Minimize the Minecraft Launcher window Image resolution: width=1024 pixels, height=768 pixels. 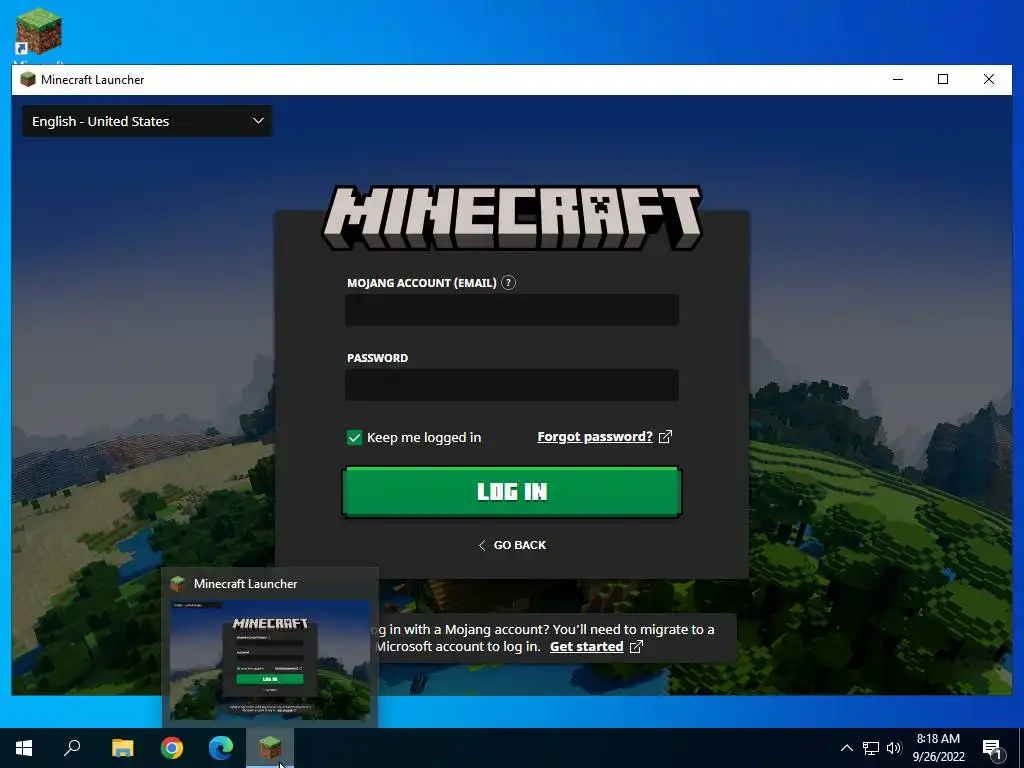[898, 80]
